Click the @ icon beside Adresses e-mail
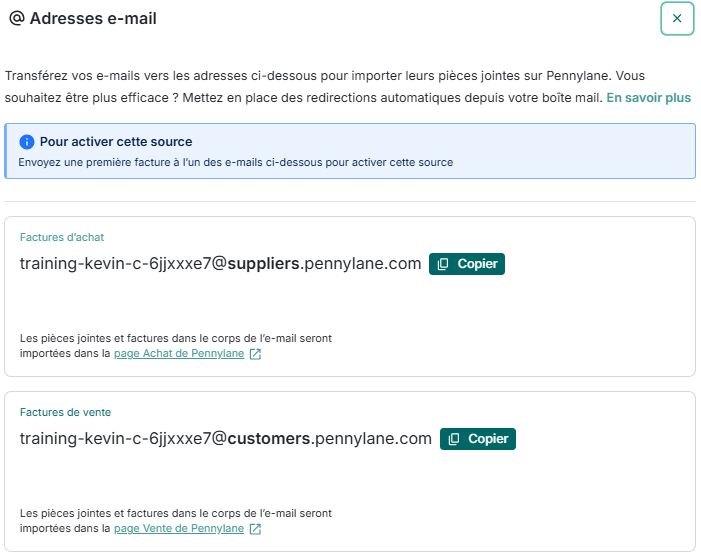The width and height of the screenshot is (701, 558). (x=16, y=19)
